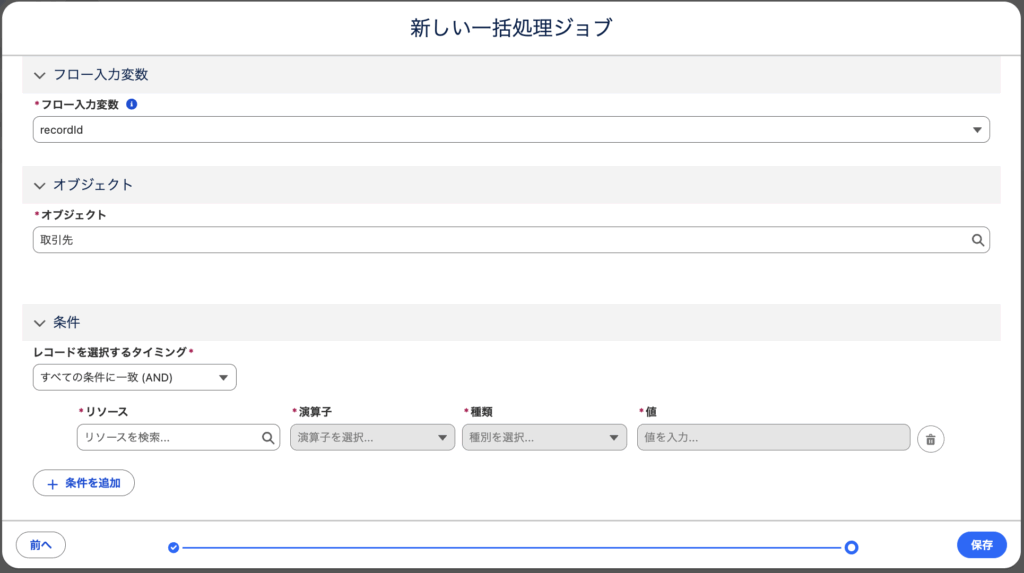Click the リソース search input field
The image size is (1024, 573).
tap(168, 437)
